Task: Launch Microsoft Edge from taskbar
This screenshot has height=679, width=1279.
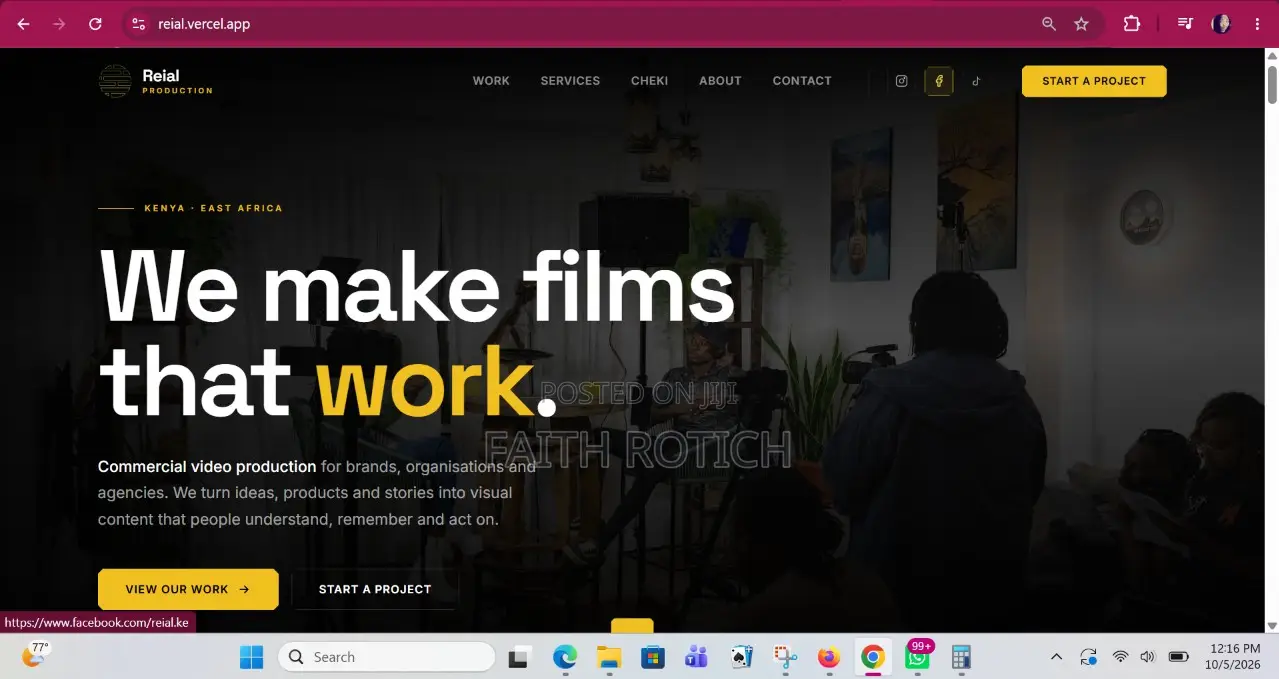Action: point(565,657)
